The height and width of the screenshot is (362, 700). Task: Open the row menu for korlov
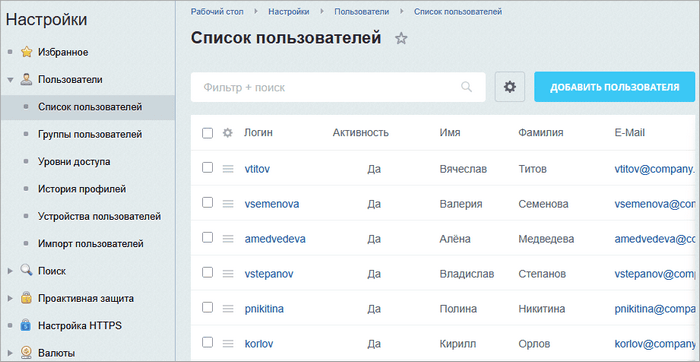pos(228,344)
